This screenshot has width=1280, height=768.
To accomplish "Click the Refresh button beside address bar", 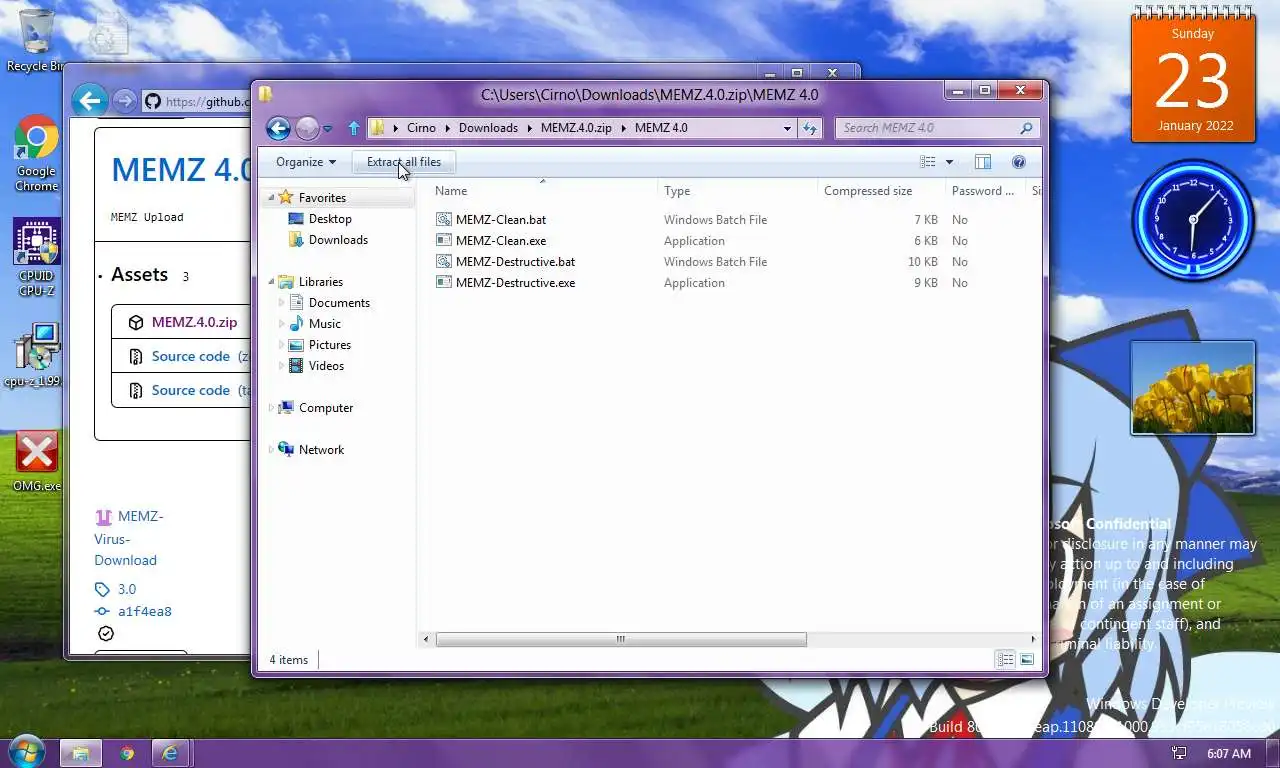I will pos(810,128).
